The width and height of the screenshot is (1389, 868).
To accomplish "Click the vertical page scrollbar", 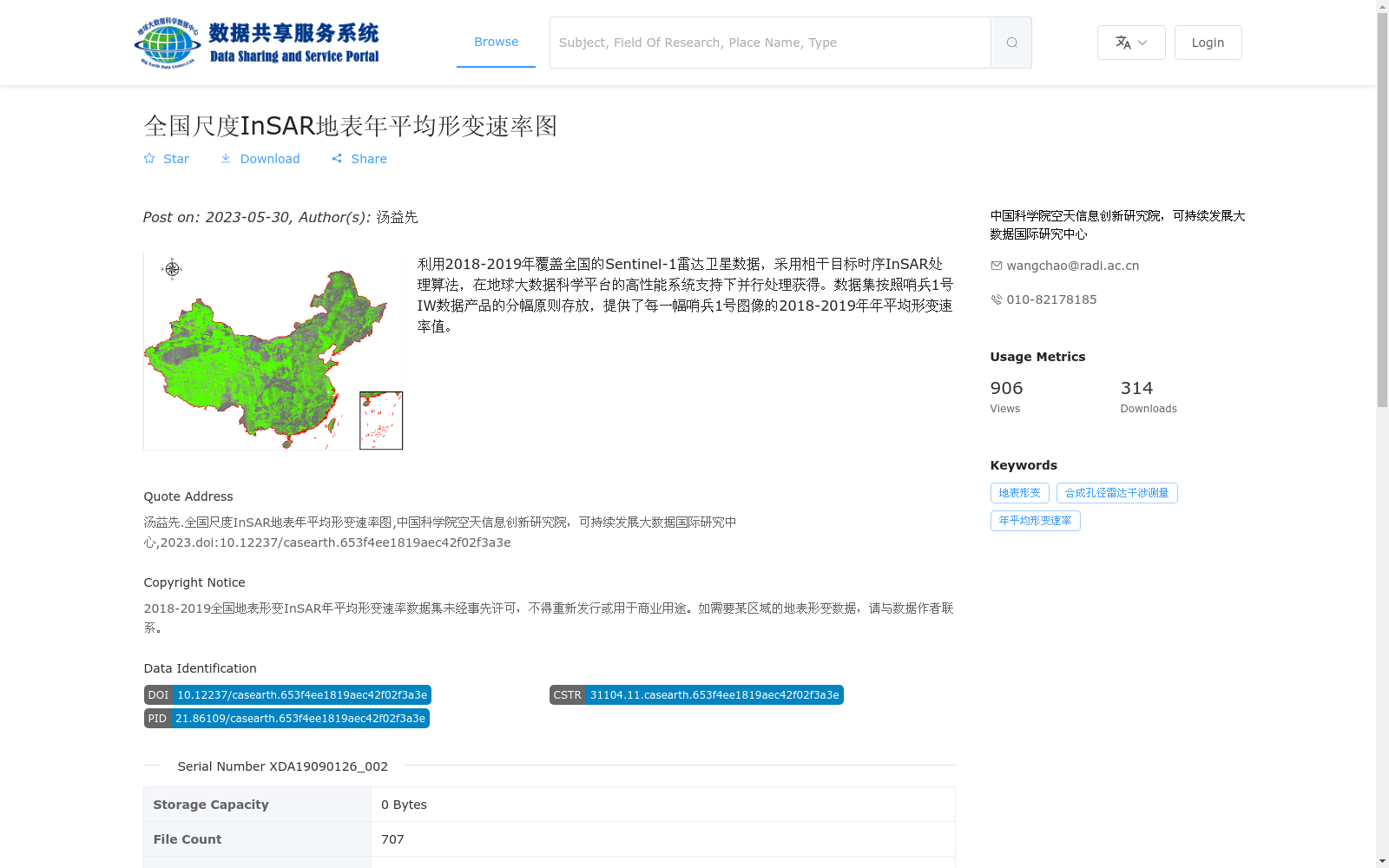I will (1382, 211).
